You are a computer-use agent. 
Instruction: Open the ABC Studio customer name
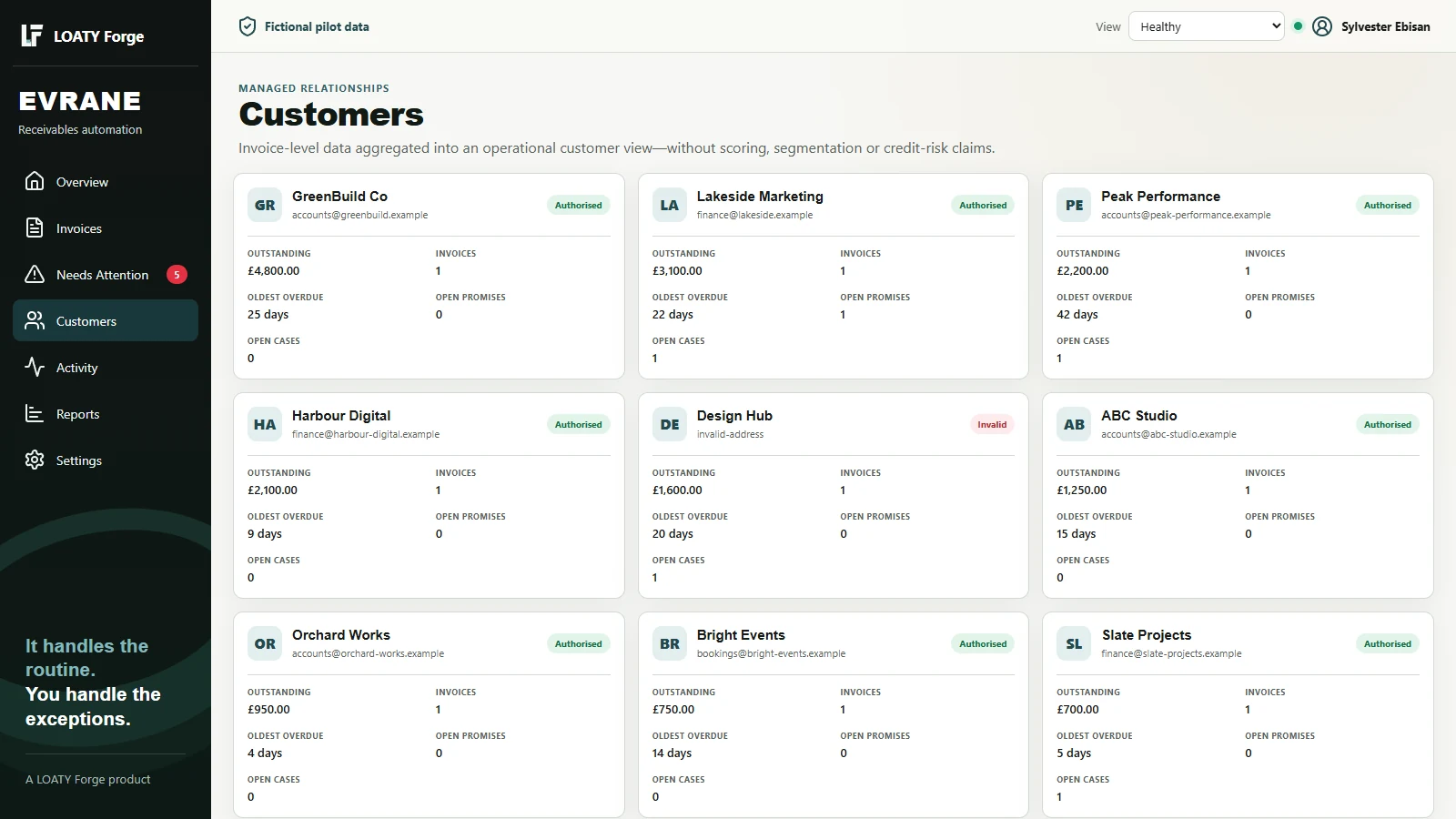1138,415
